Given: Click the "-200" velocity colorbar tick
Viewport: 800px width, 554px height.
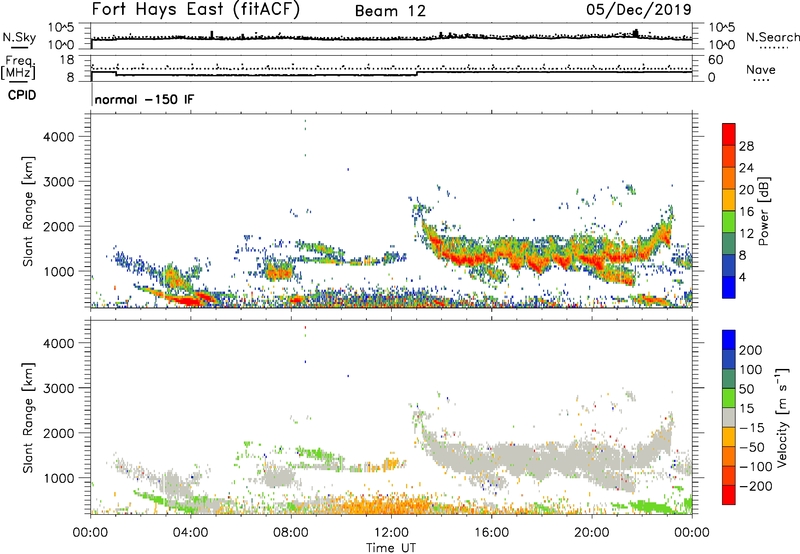Looking at the screenshot, I should 755,486.
